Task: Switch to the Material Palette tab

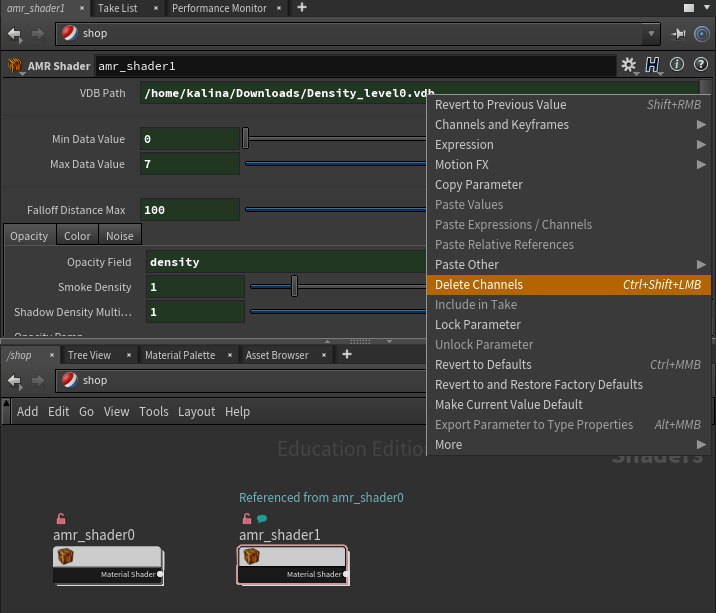Action: point(179,355)
